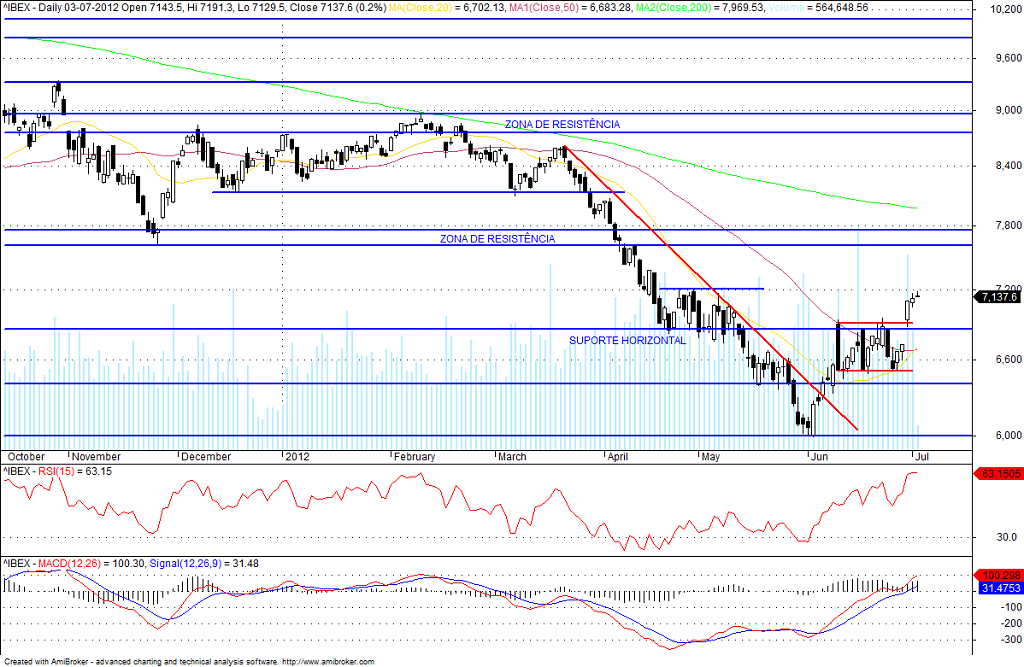Click the 'April' label on time axis
Screen dimensions: 1024x667
click(618, 457)
